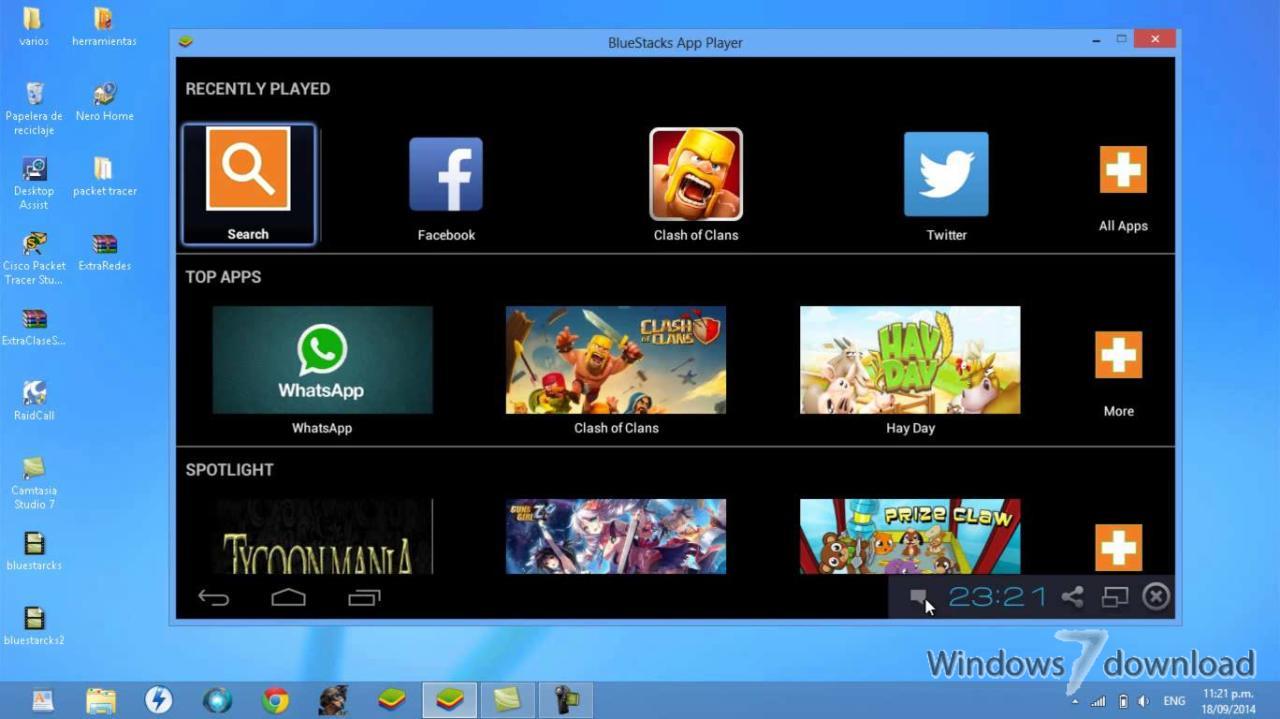
Task: Open the volume control in system tray
Action: tap(1143, 701)
